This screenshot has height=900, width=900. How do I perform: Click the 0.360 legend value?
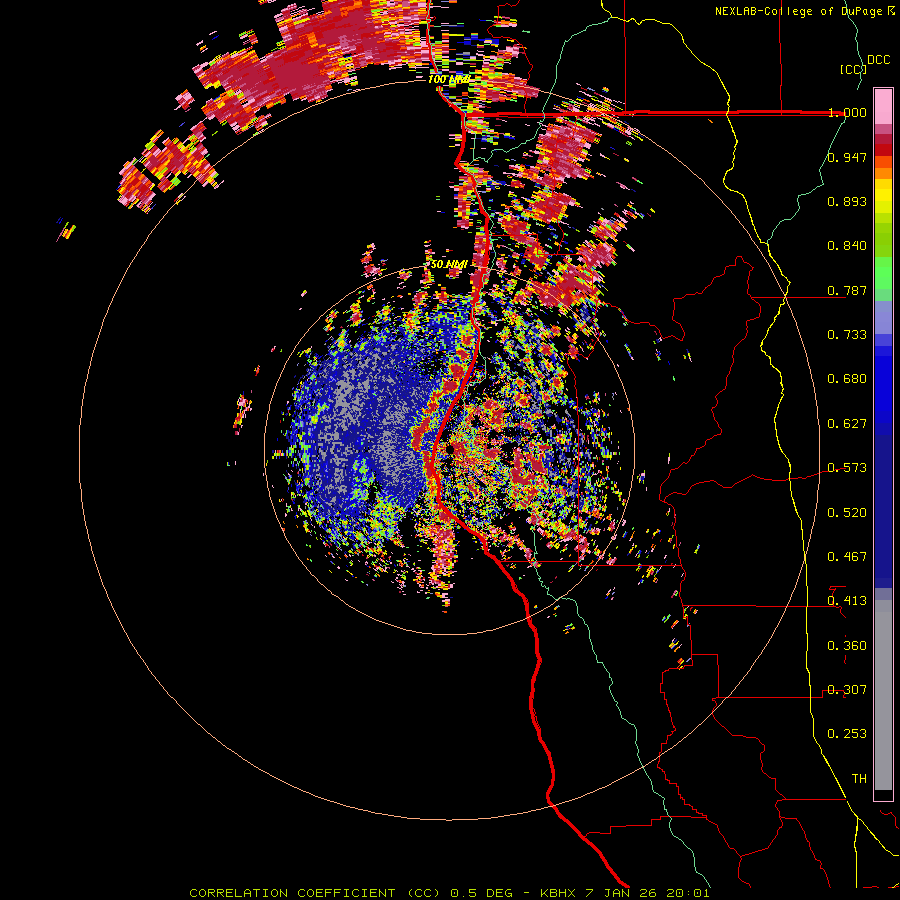(847, 646)
